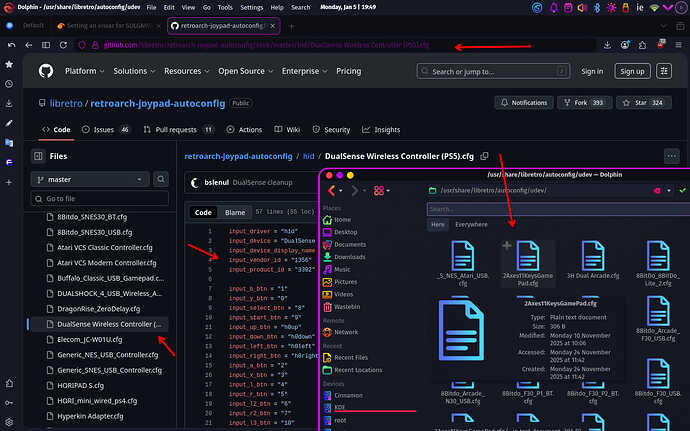
Task: Collapse the Files side panel icon
Action: tap(39, 156)
